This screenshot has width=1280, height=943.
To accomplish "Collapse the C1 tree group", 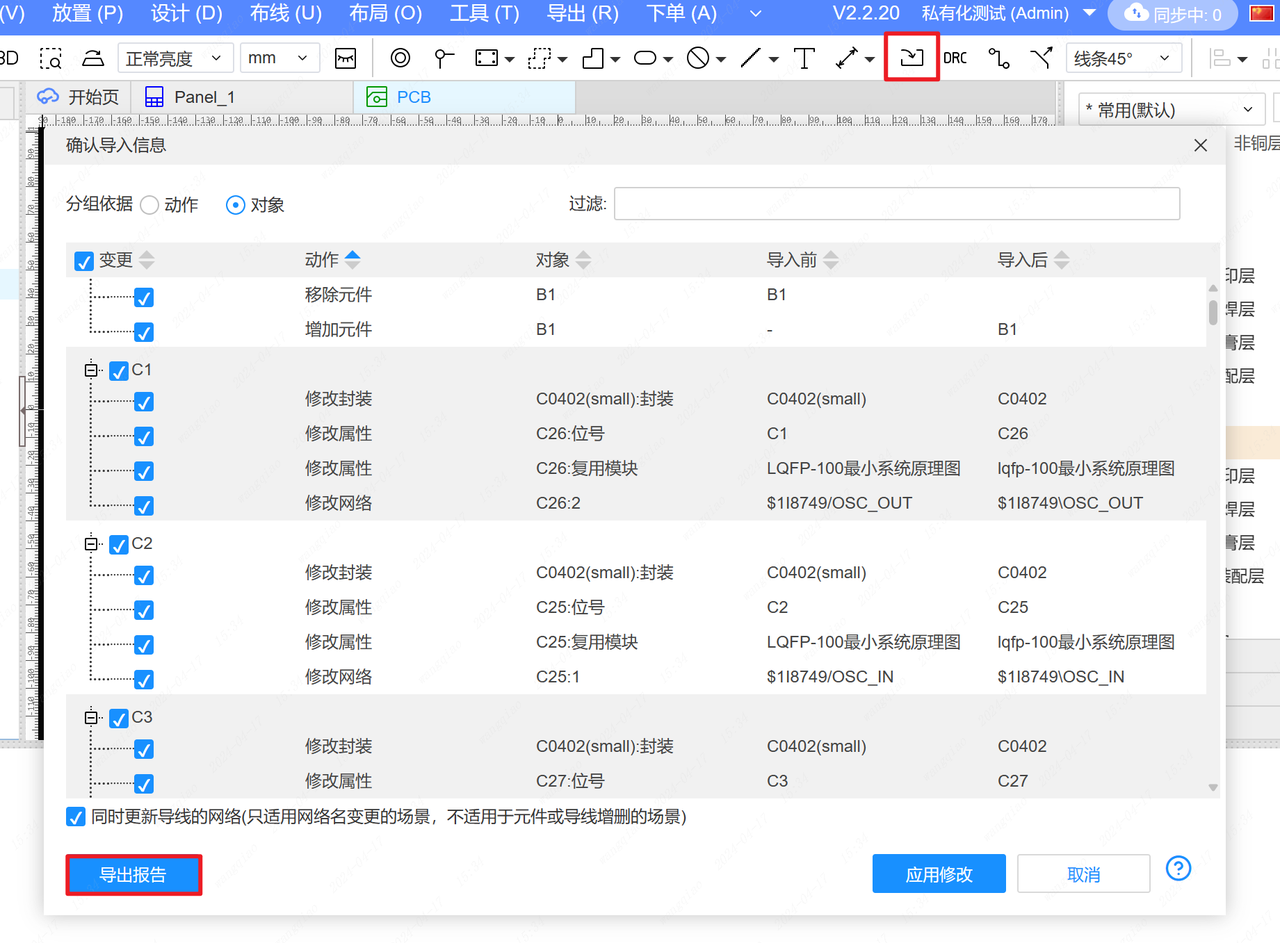I will pyautogui.click(x=93, y=370).
